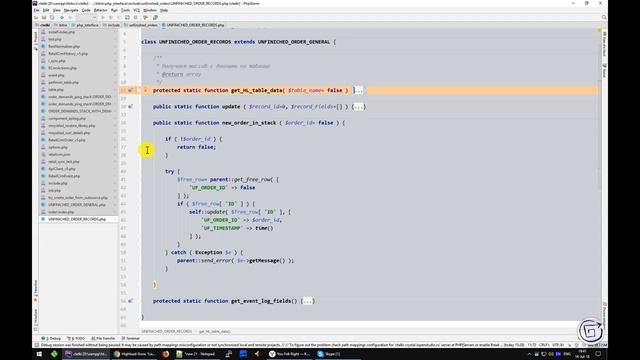
Task: Open the Window menu
Action: [150, 10]
